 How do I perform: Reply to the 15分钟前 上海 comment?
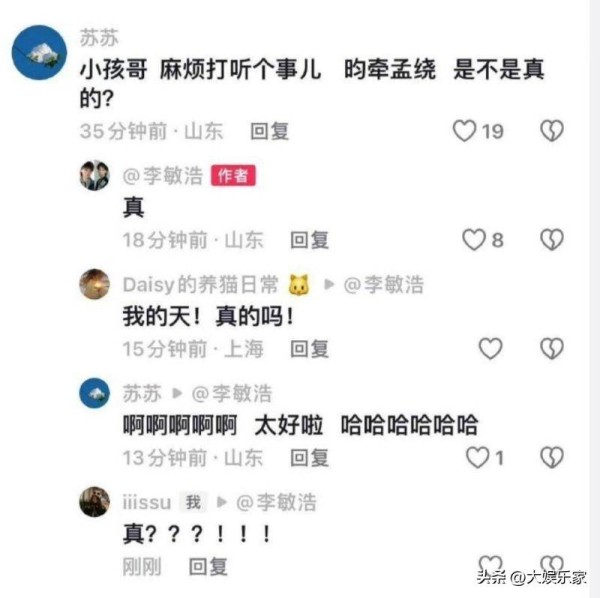tap(309, 349)
